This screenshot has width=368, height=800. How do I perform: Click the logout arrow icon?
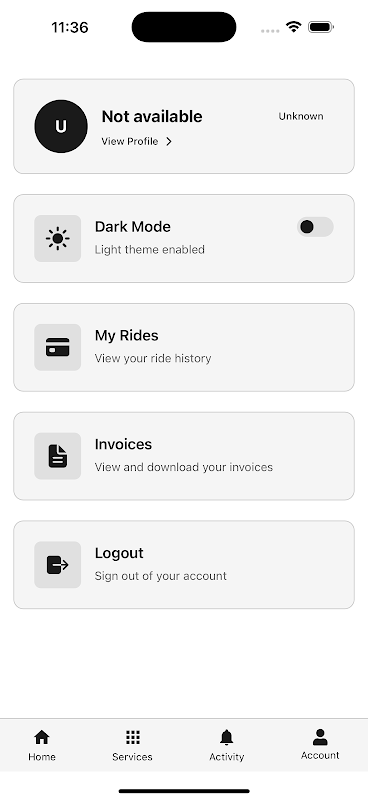(58, 565)
